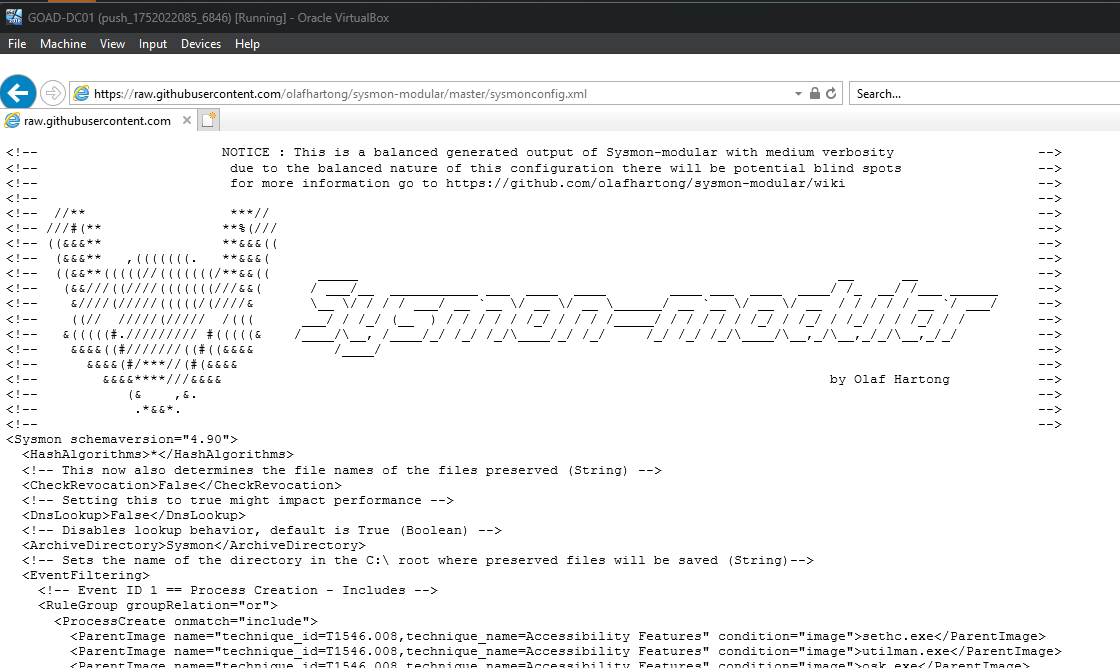The height and width of the screenshot is (668, 1120).
Task: Click the HashAlgorithms line
Action: [158, 454]
